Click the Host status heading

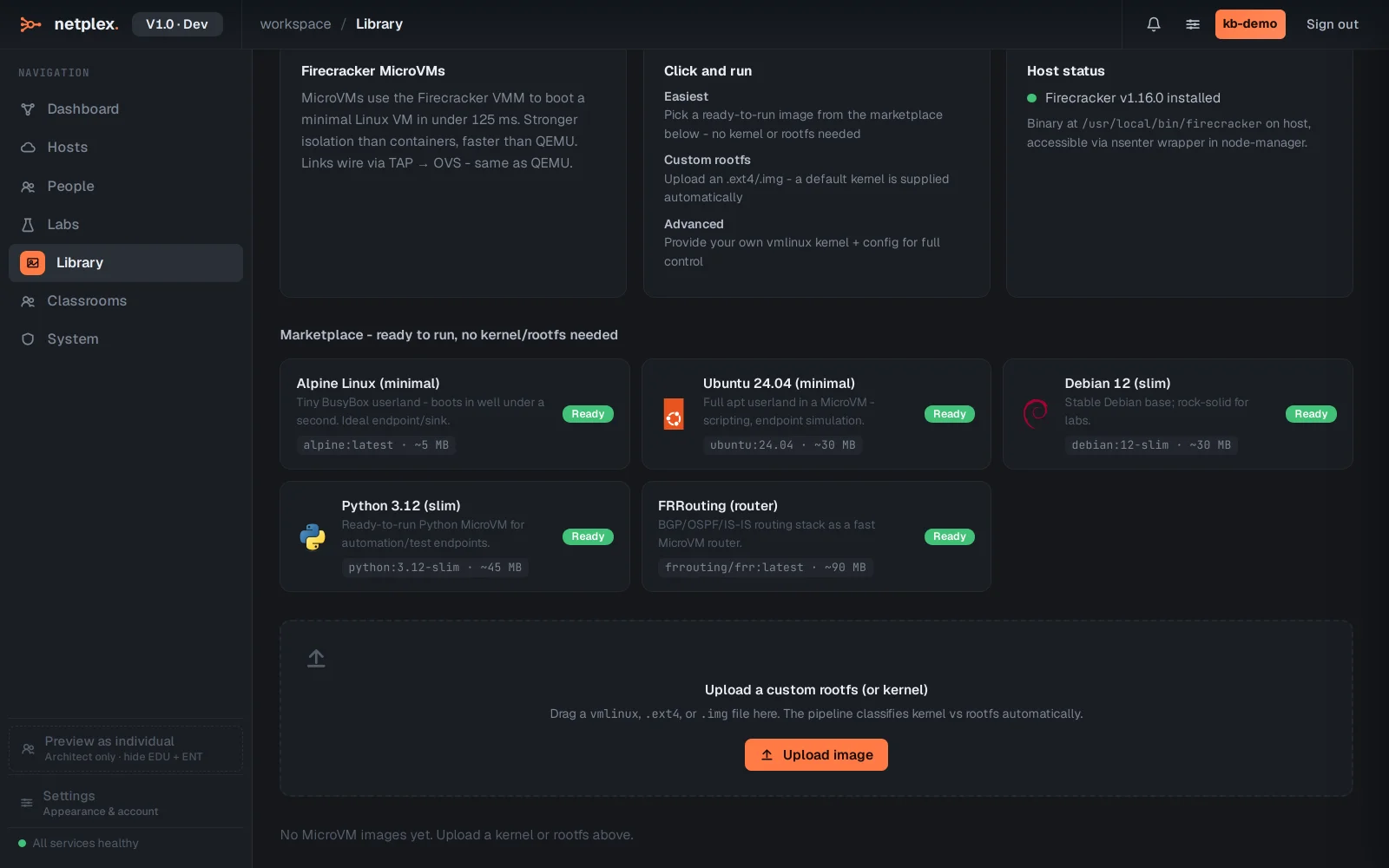pyautogui.click(x=1065, y=71)
